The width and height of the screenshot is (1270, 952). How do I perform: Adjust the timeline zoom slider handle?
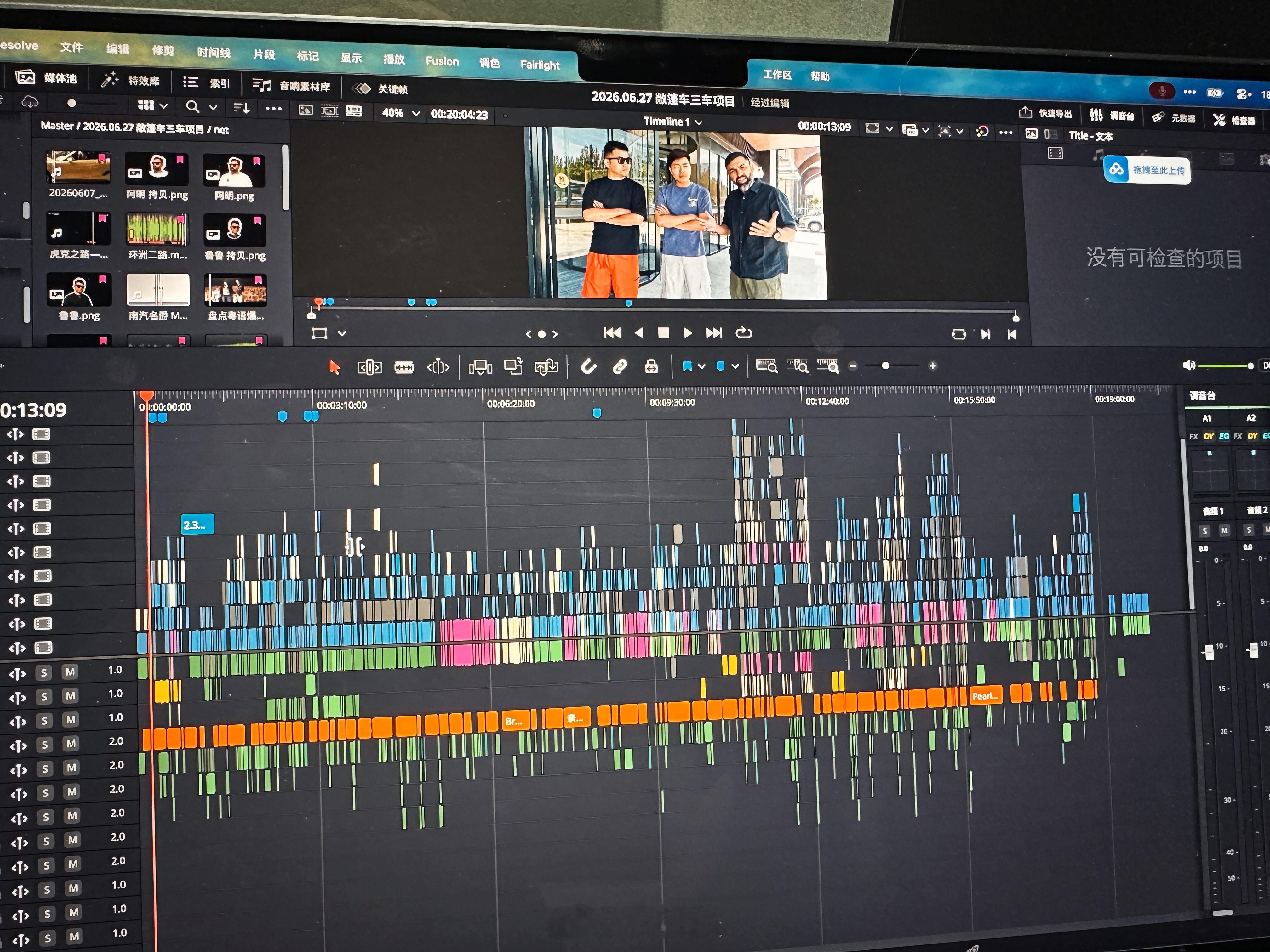885,365
